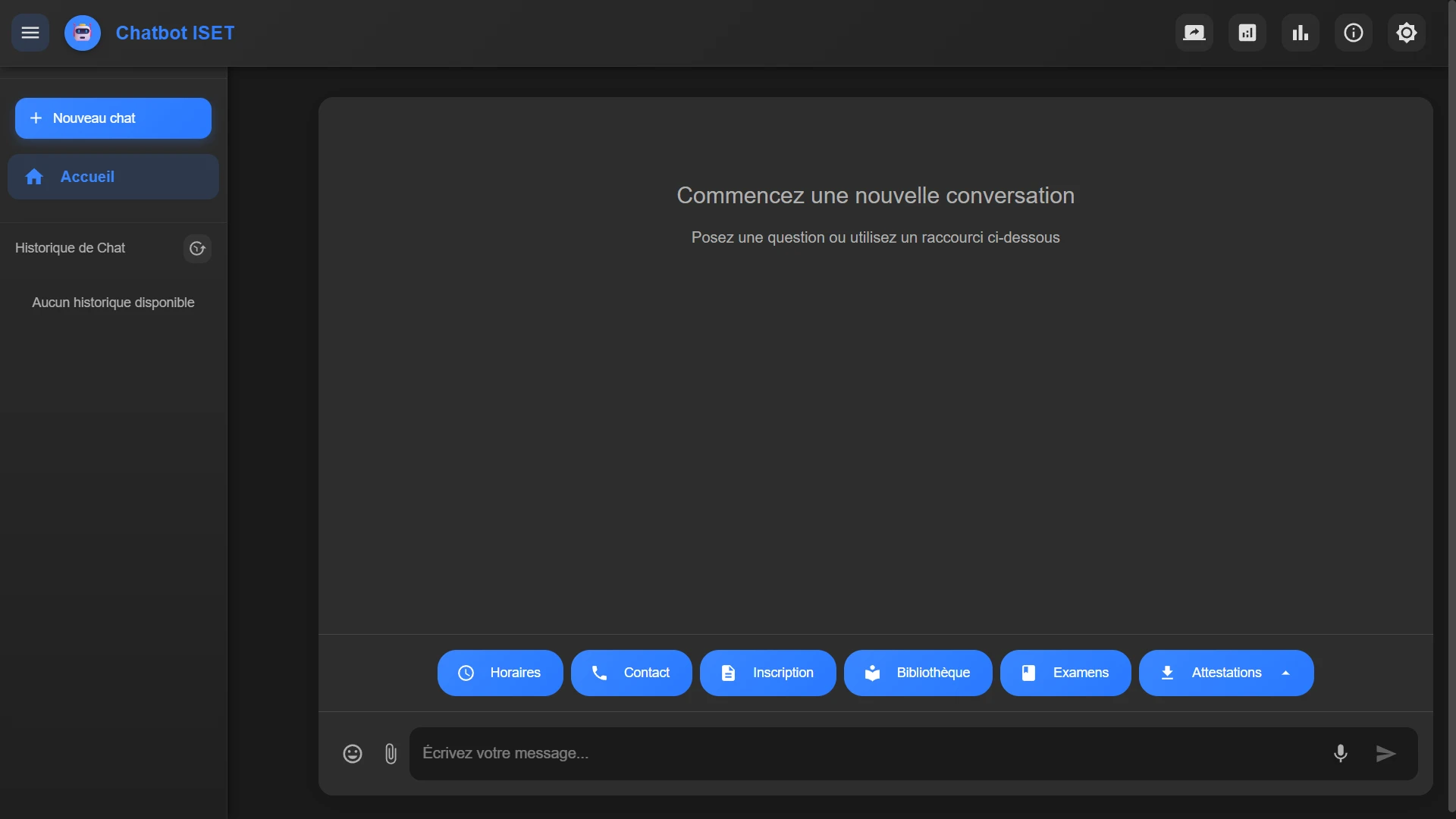Select the Accueil sidebar entry

pos(113,177)
